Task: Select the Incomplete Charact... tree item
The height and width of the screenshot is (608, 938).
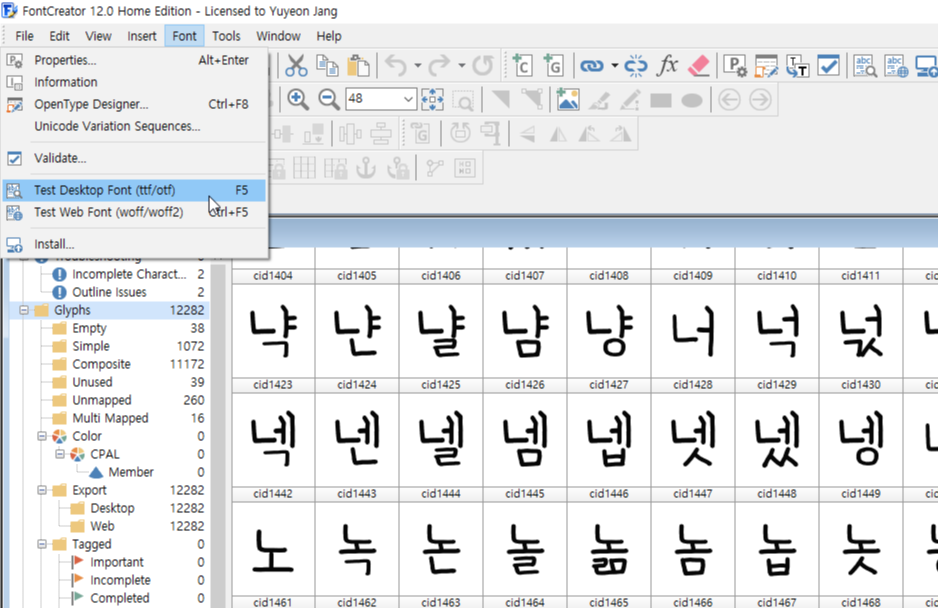Action: (129, 274)
